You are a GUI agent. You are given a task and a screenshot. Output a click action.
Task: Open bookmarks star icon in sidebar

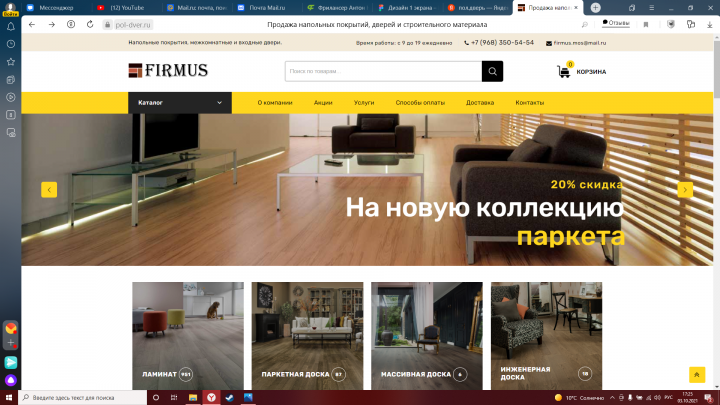pyautogui.click(x=11, y=62)
